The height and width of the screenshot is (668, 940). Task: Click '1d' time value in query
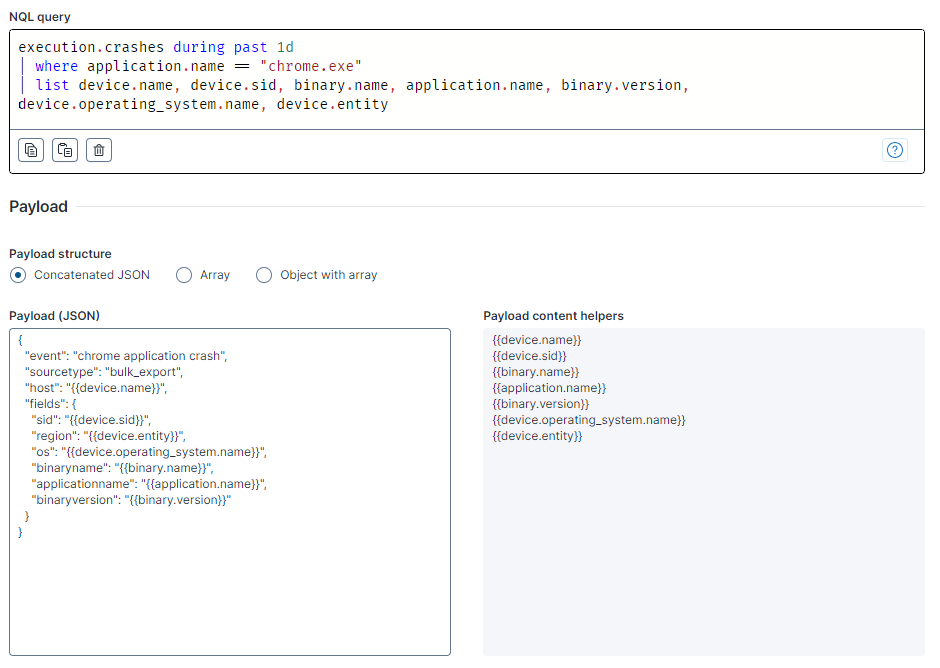click(x=285, y=47)
